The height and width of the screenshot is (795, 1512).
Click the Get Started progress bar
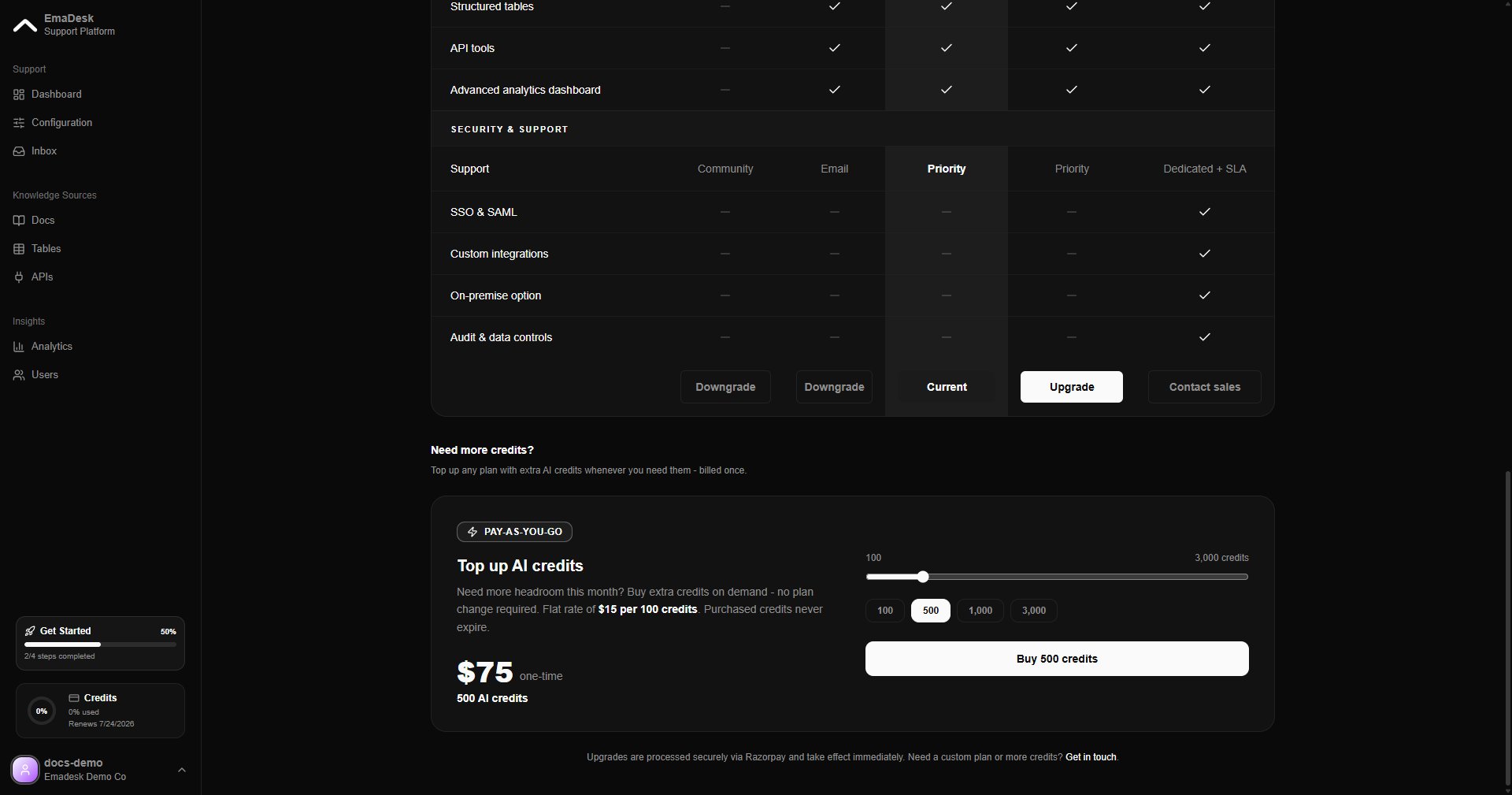[x=100, y=645]
